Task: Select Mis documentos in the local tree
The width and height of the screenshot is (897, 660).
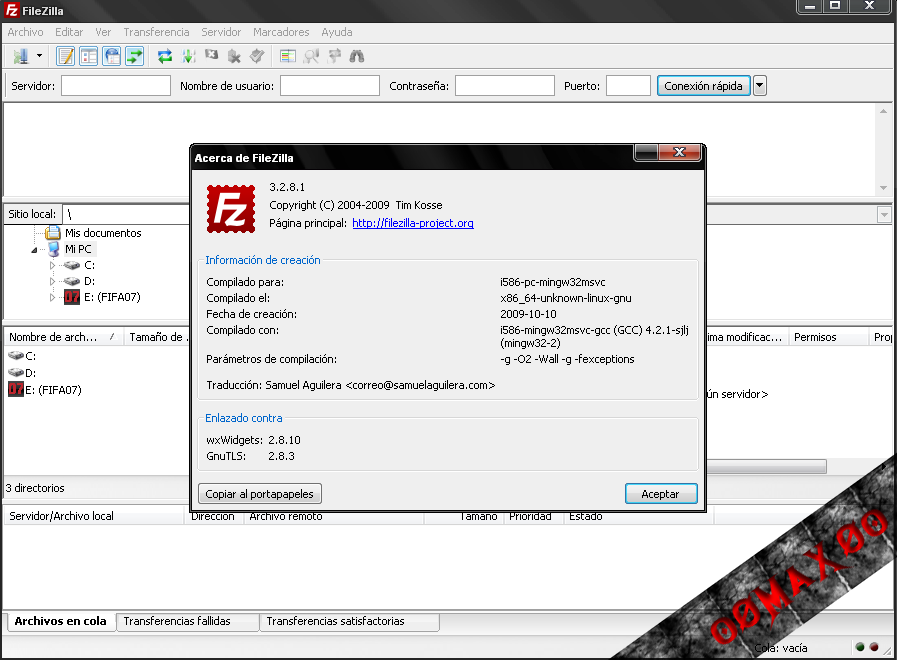Action: pyautogui.click(x=103, y=233)
